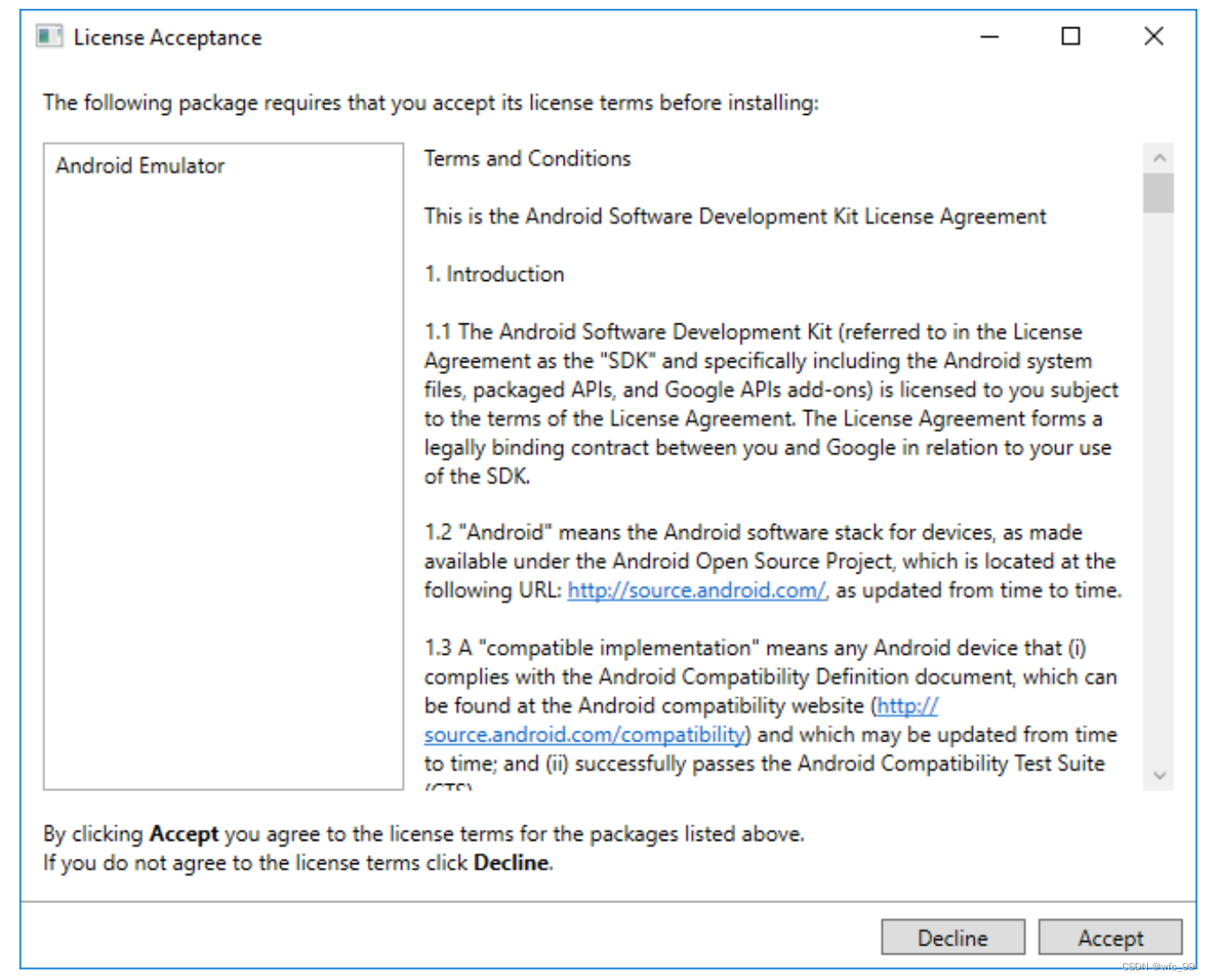This screenshot has height=980, width=1208.
Task: Click the scrollbar track below the thumb
Action: click(x=1160, y=486)
